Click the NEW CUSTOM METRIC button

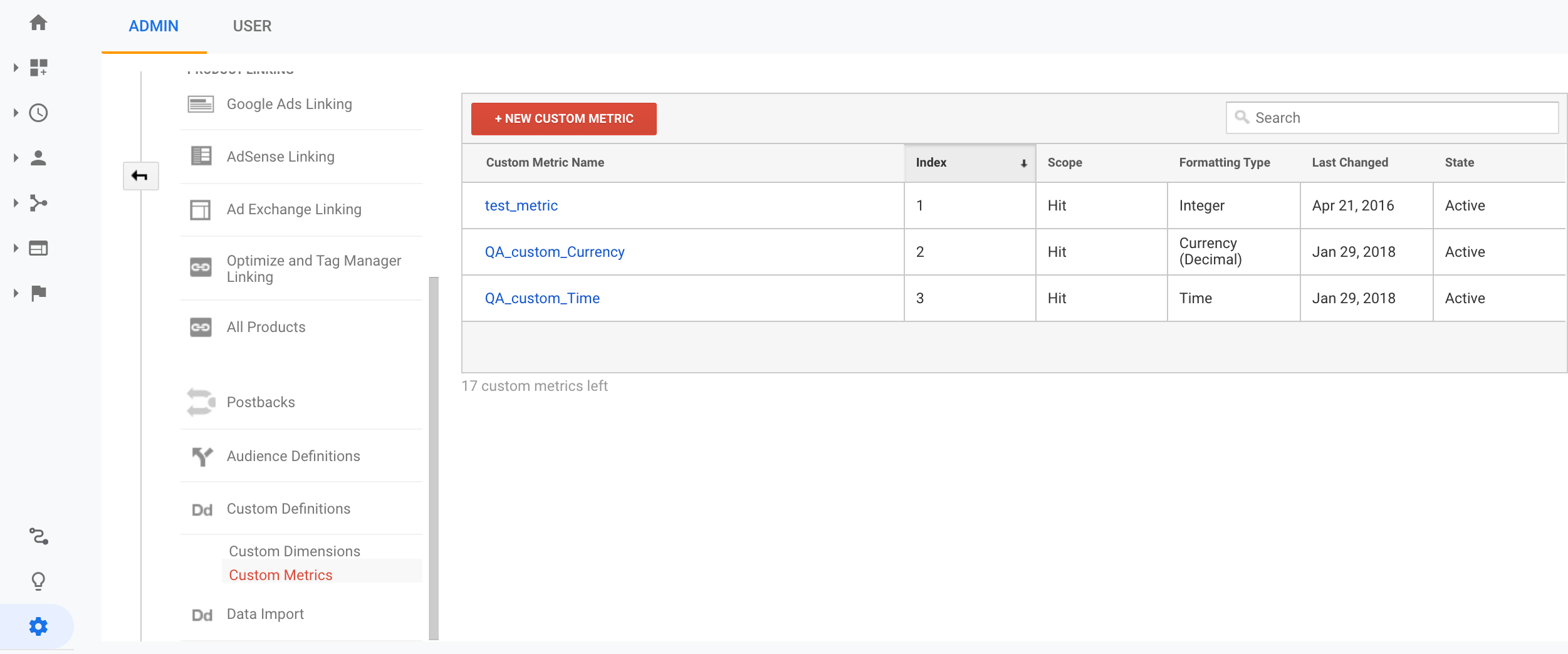(x=563, y=118)
